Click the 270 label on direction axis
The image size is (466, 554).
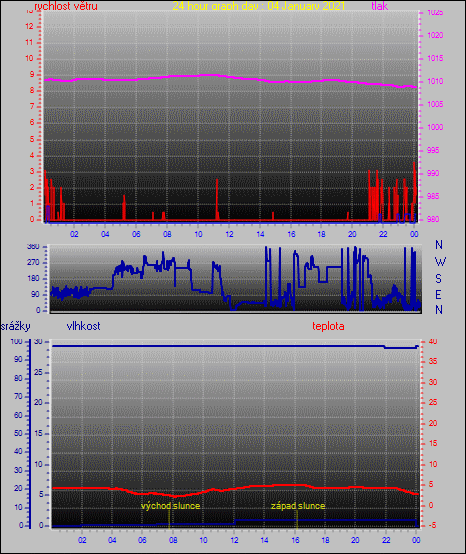[33, 263]
